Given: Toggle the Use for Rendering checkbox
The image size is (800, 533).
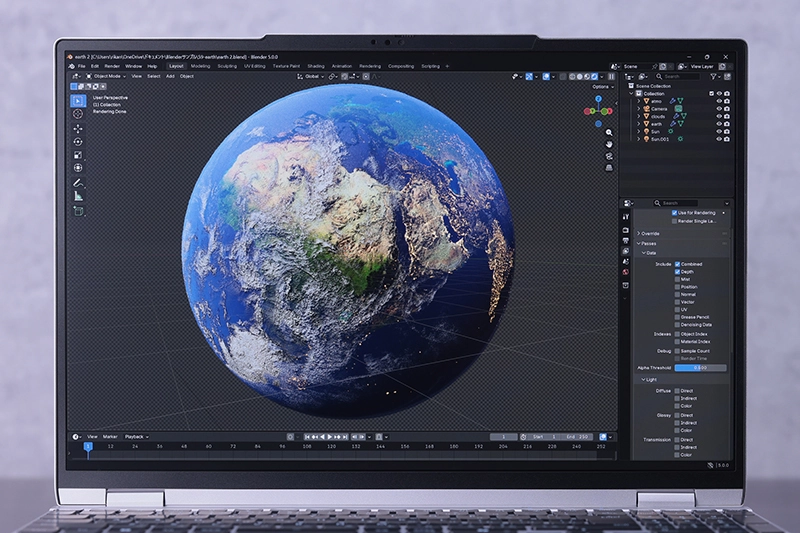Looking at the screenshot, I should point(674,213).
